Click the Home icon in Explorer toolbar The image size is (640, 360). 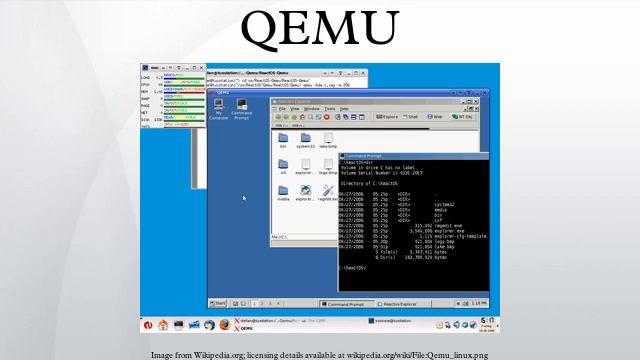point(302,117)
